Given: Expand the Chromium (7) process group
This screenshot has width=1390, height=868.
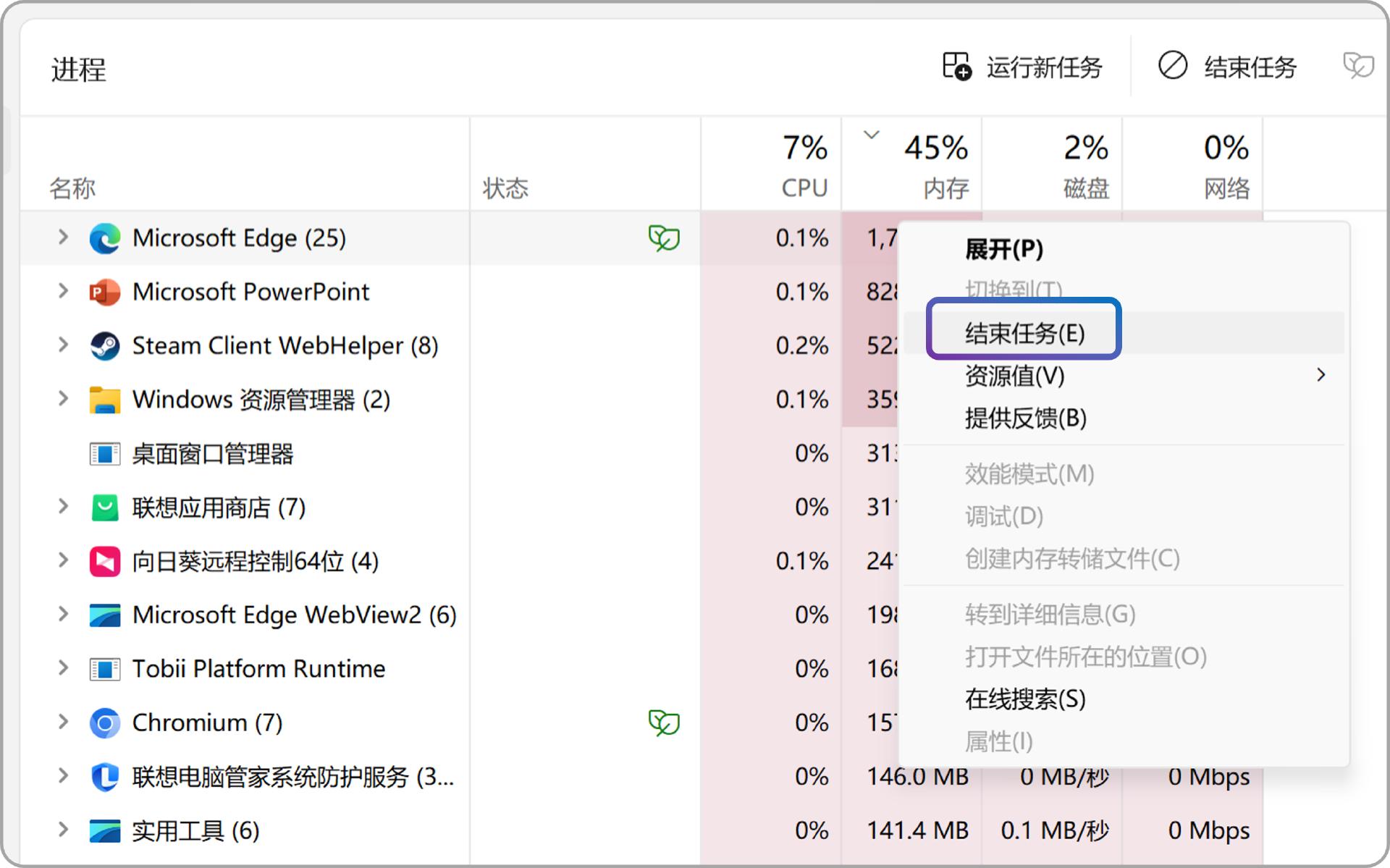Looking at the screenshot, I should coord(63,722).
